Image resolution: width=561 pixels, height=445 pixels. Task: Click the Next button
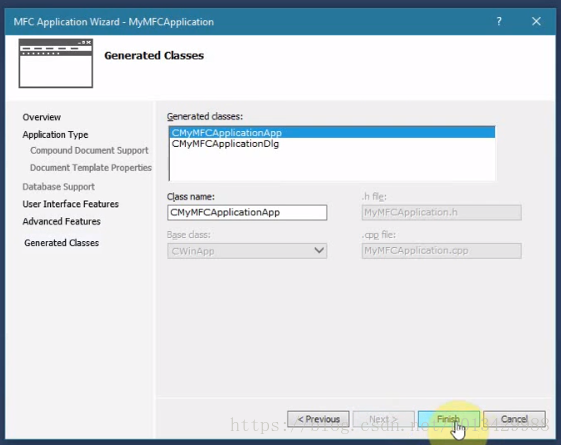384,419
